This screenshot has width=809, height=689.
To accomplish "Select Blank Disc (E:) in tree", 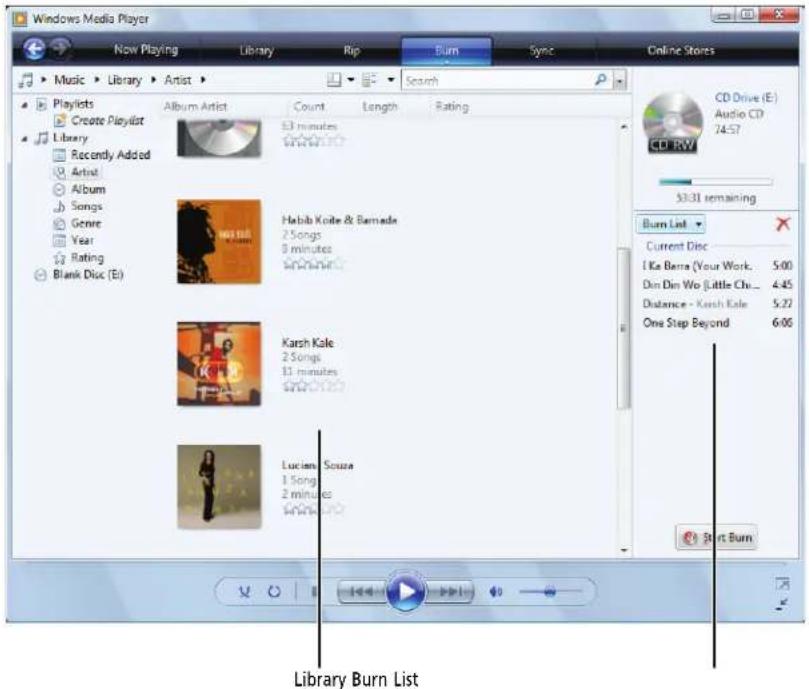I will point(88,275).
